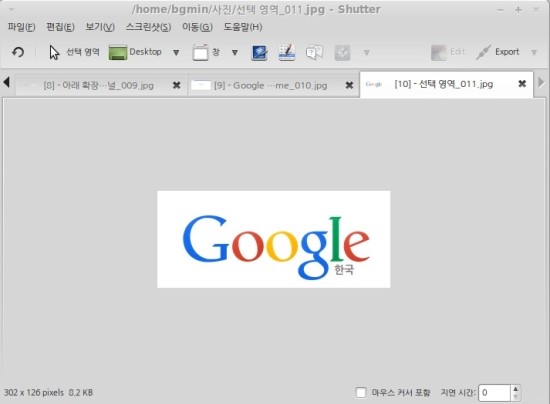Increase the delay with the up stepper
This screenshot has height=404, width=550.
515,389
